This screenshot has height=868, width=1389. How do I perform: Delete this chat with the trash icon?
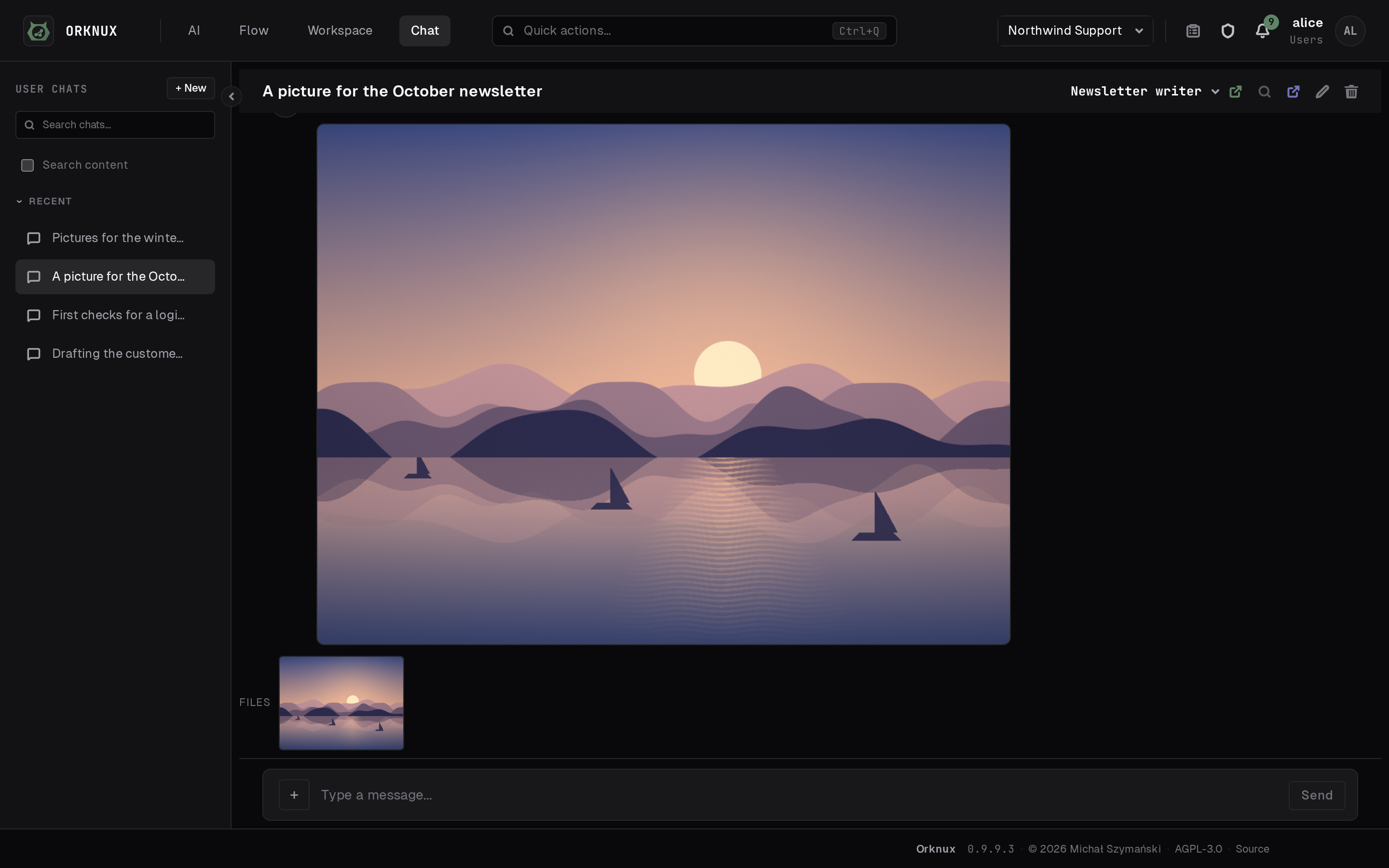pyautogui.click(x=1351, y=91)
